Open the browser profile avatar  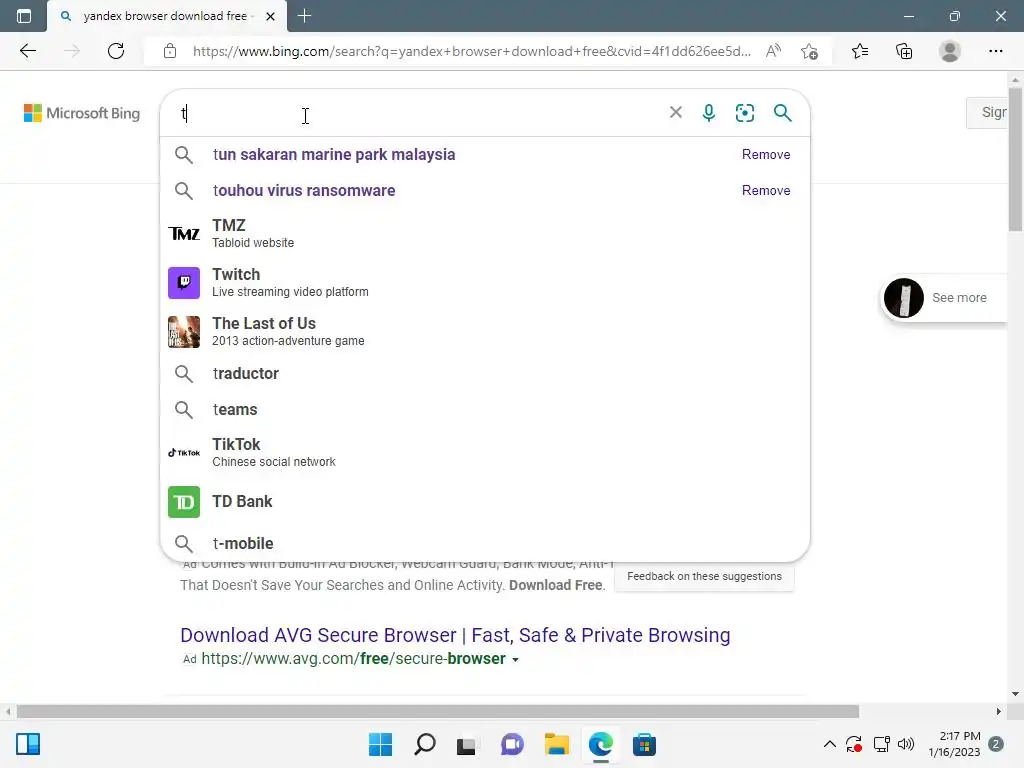pos(950,51)
